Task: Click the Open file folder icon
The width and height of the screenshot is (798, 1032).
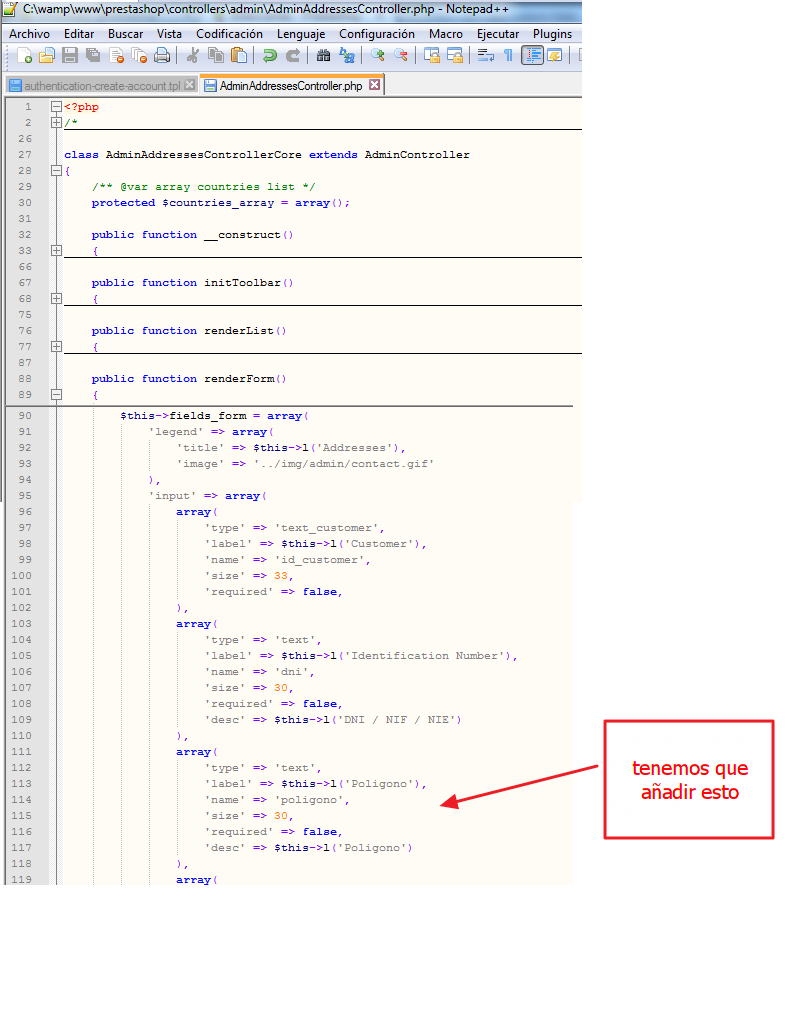Action: (46, 55)
